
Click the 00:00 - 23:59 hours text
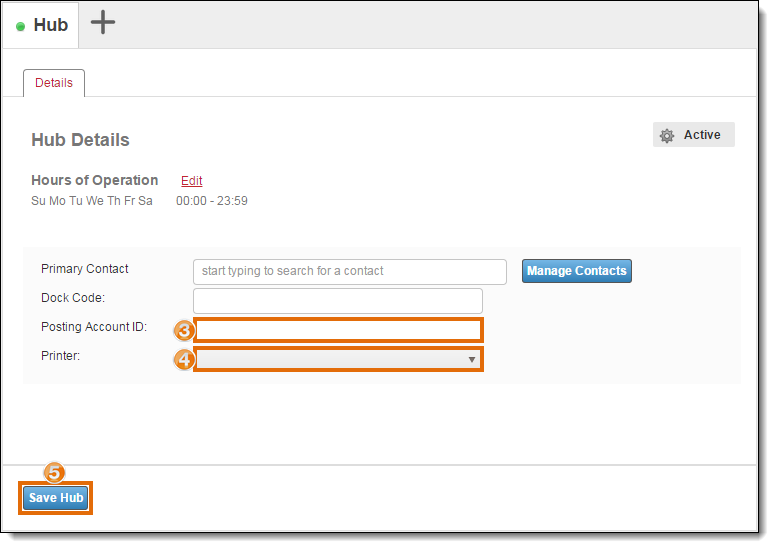212,201
